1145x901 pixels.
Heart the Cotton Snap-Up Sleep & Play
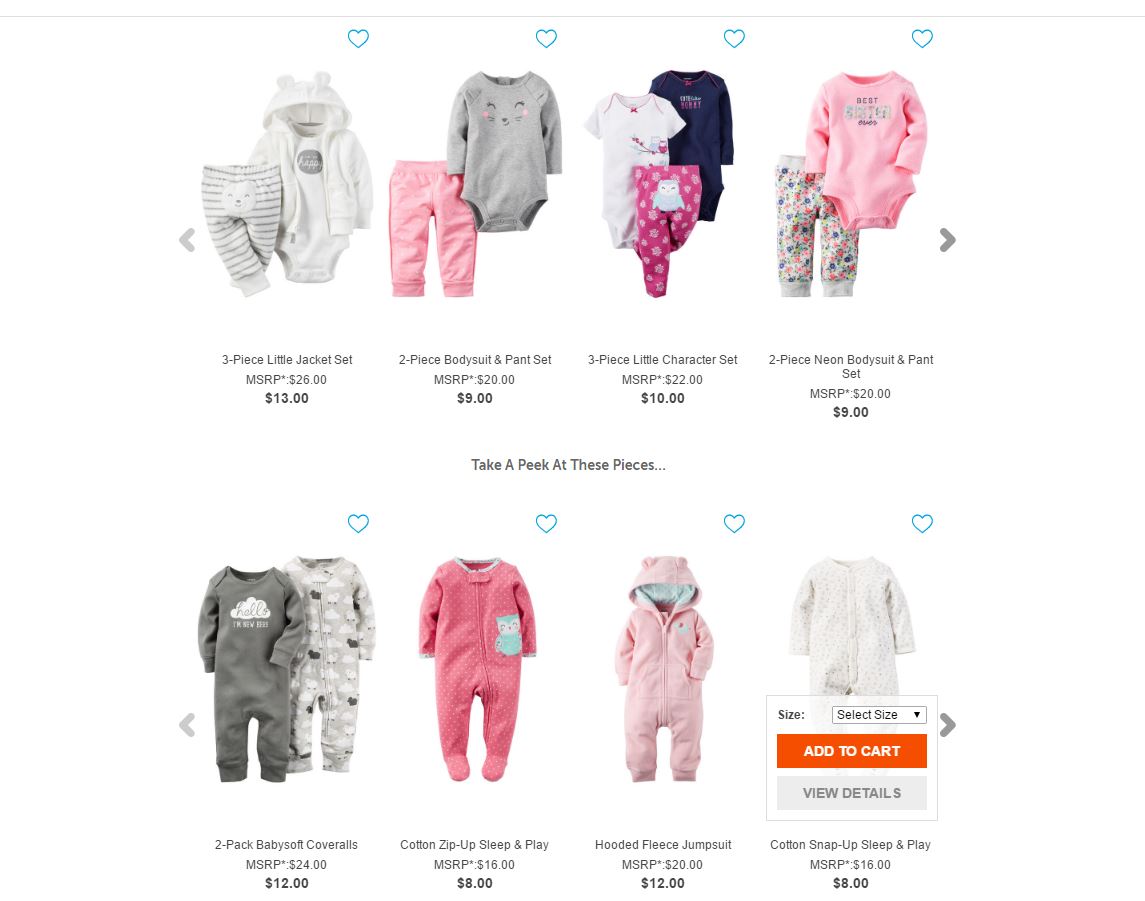[x=922, y=523]
